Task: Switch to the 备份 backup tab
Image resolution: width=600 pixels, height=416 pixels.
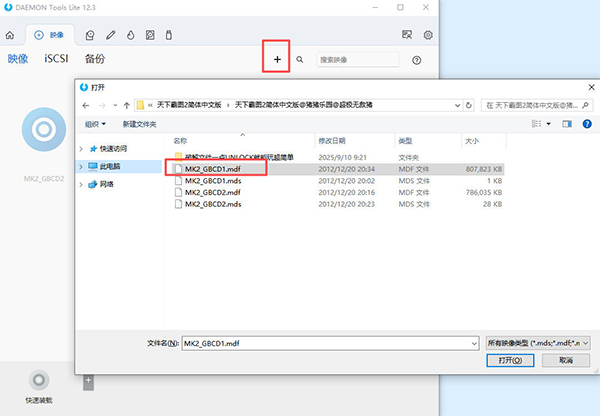Action: (x=95, y=59)
